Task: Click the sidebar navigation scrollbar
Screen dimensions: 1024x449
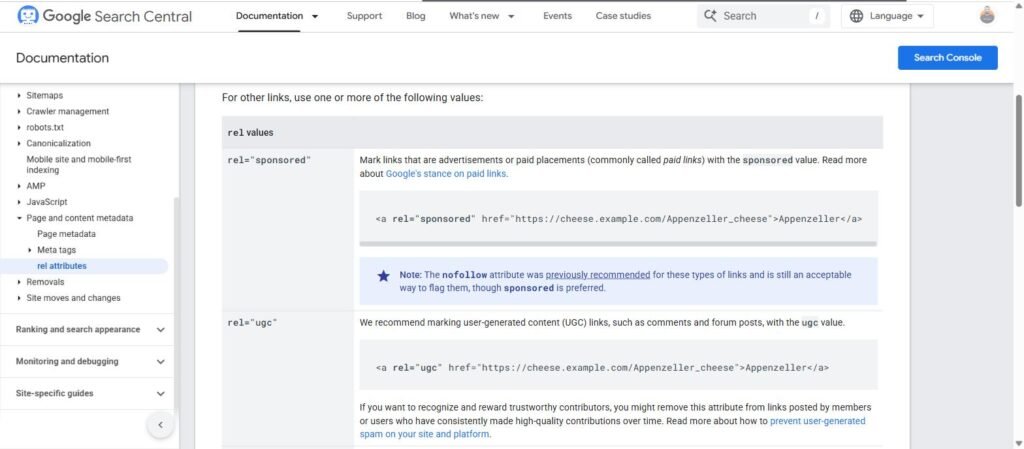Action: (176, 307)
